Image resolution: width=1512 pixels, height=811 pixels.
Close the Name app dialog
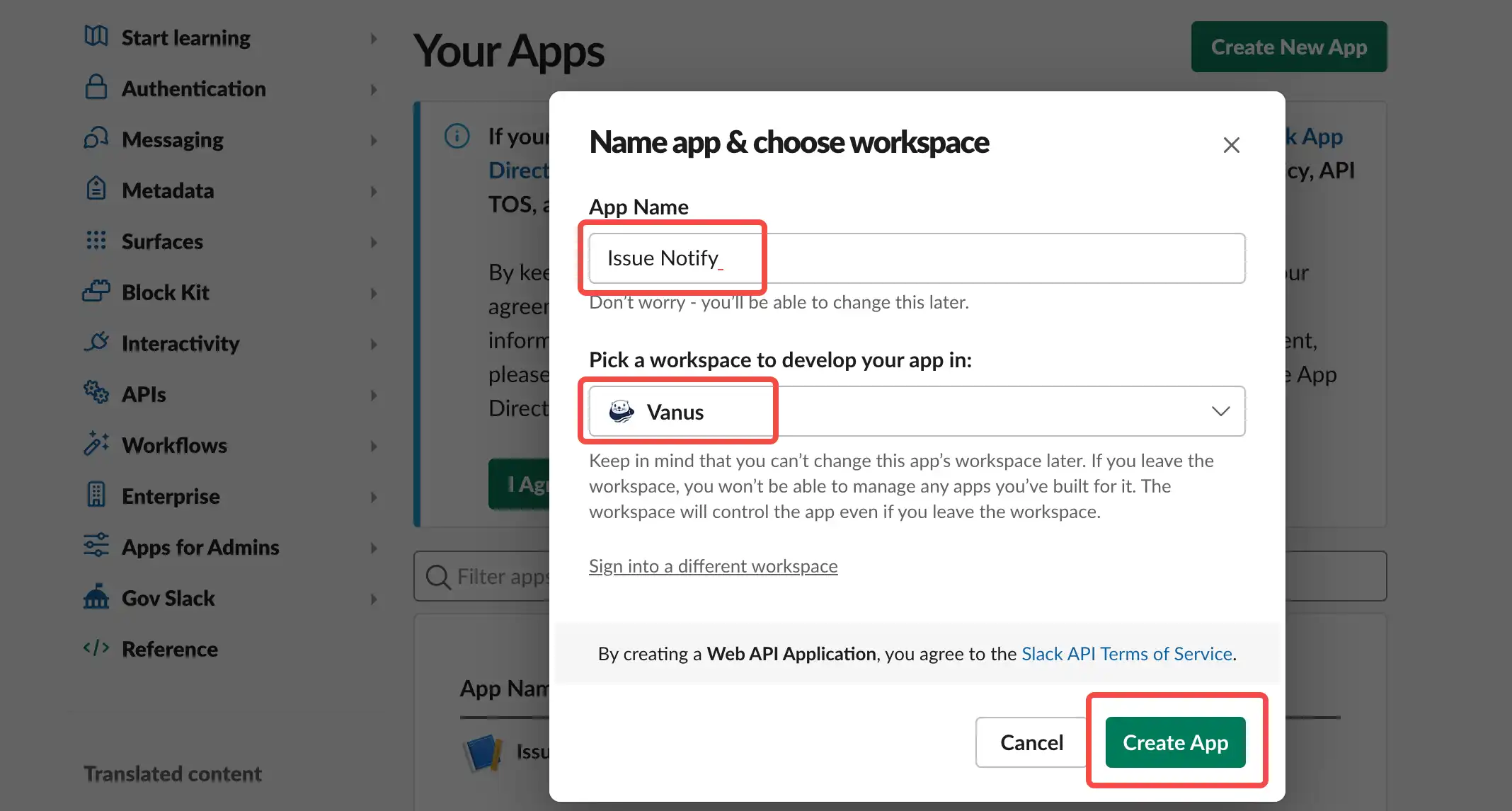(x=1231, y=145)
